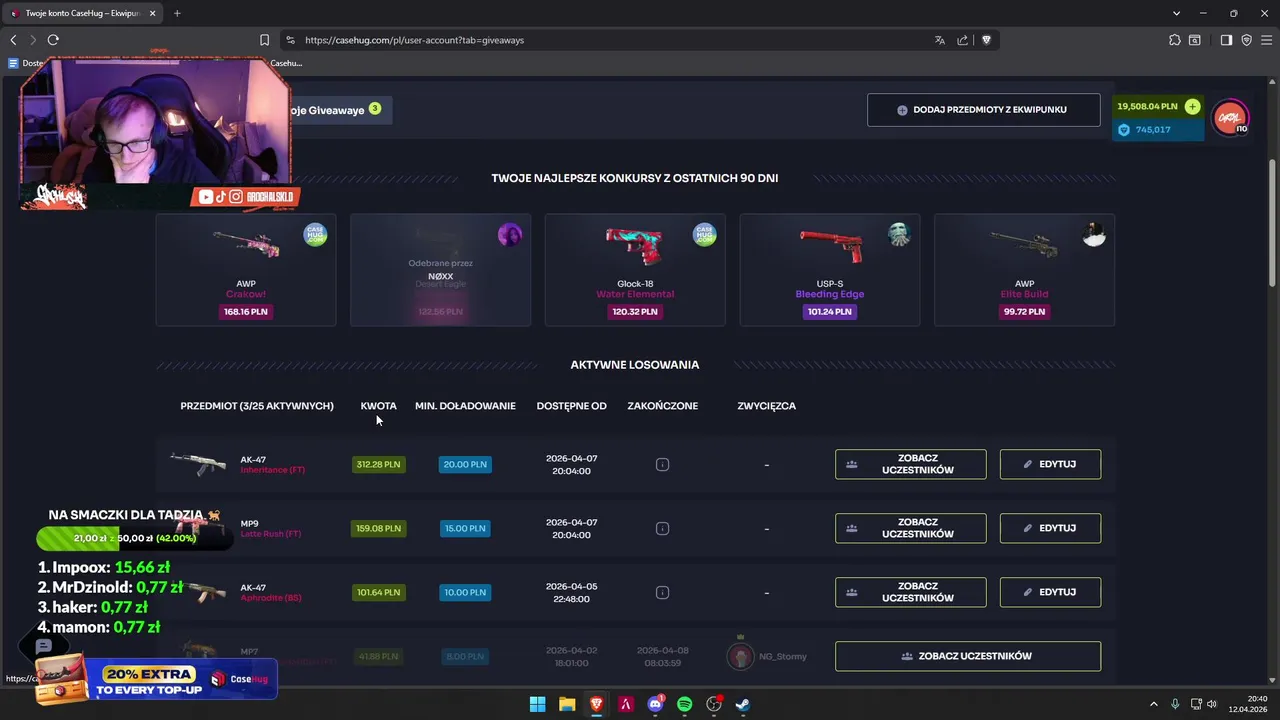Screen dimensions: 1280x720
Task: Click the MIN. DOŁADOWANIE column header
Action: 465,406
